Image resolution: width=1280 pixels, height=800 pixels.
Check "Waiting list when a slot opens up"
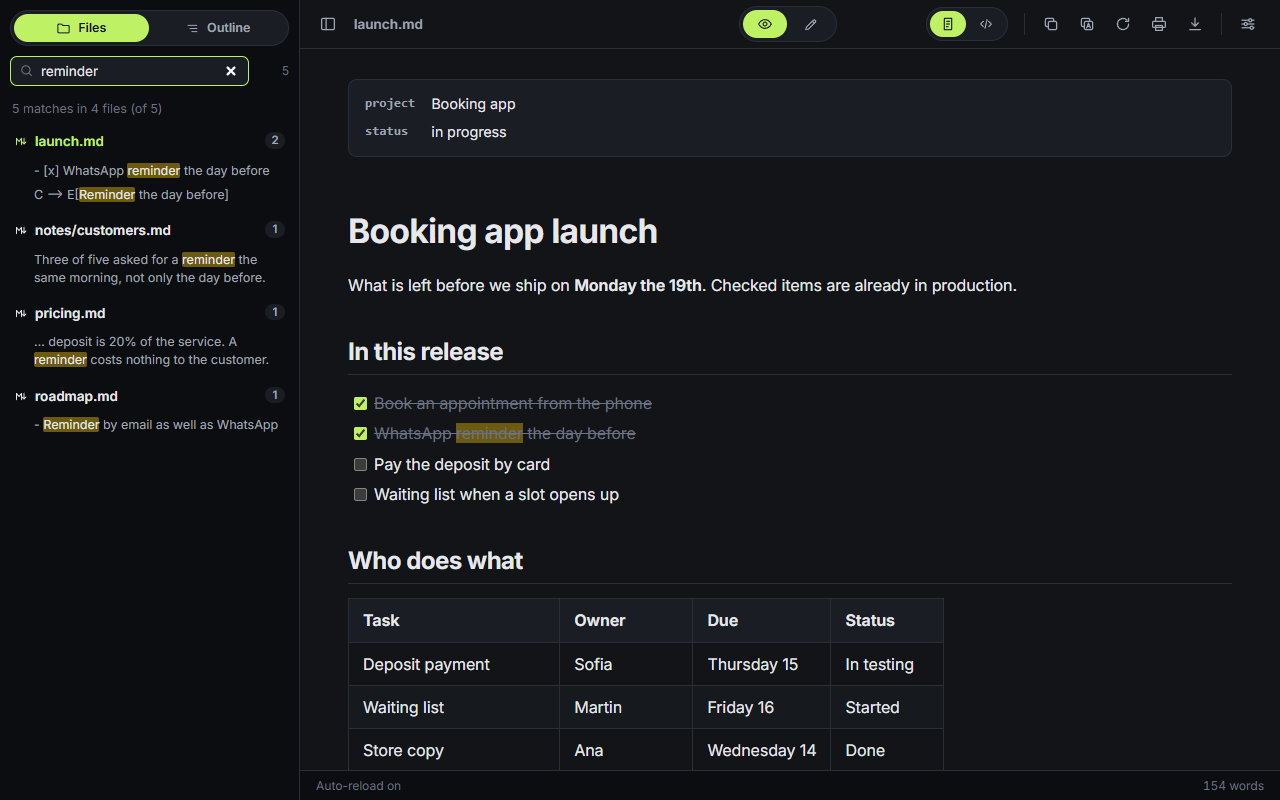click(361, 495)
